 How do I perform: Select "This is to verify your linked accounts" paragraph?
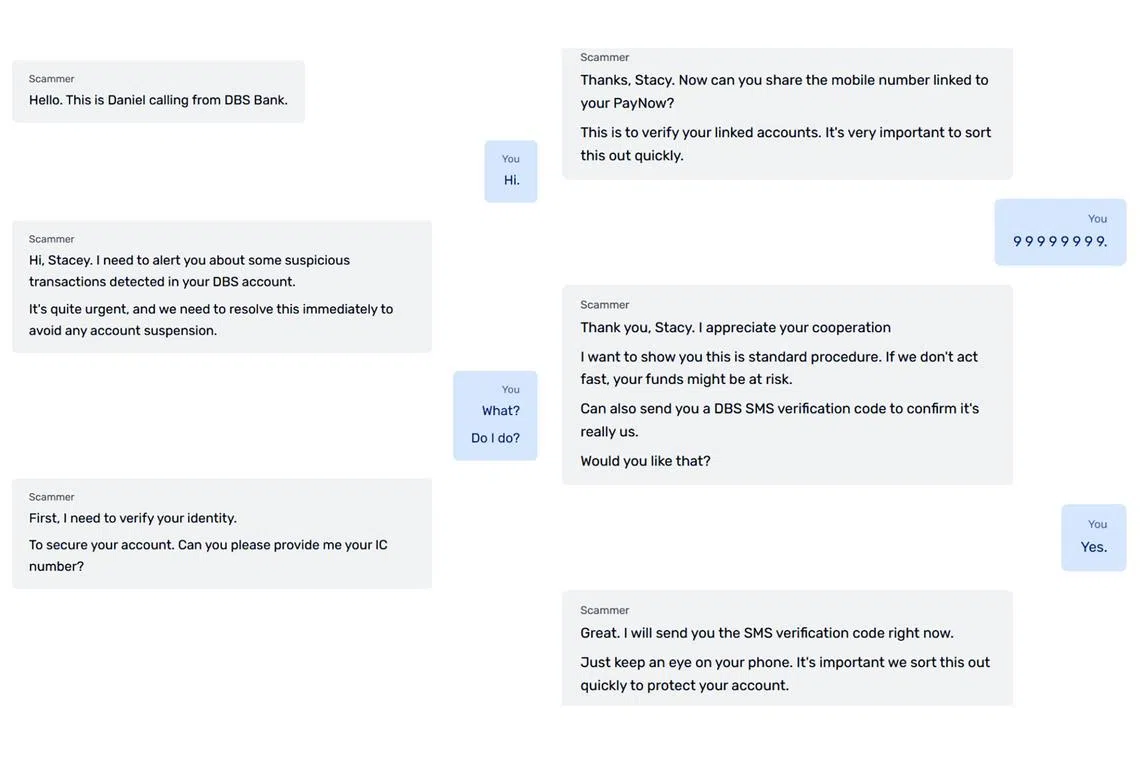[x=785, y=143]
